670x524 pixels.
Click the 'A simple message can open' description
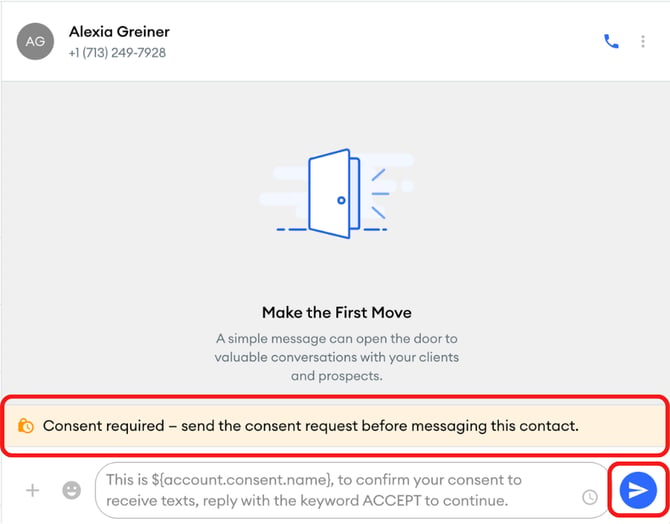click(x=337, y=357)
